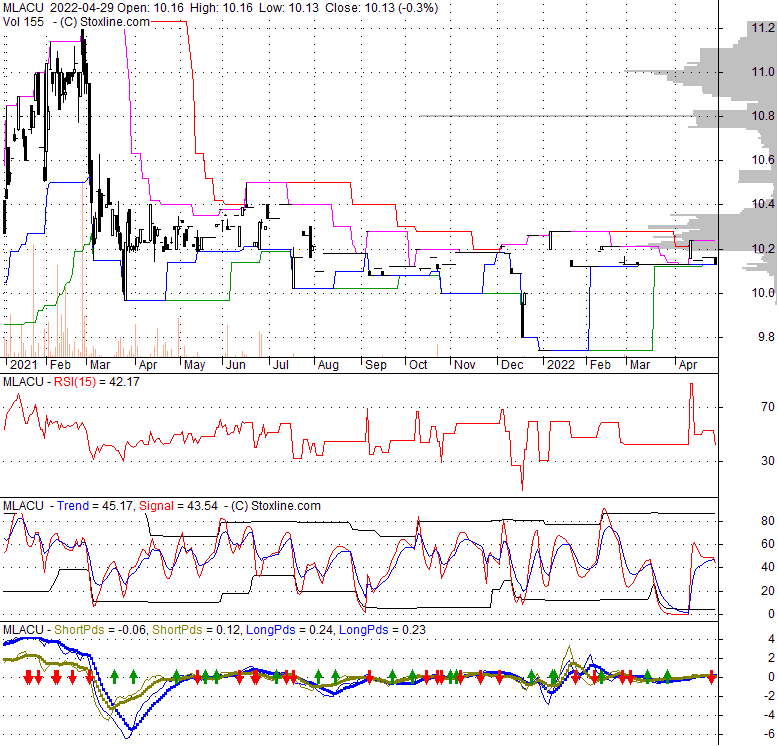Screen dimensions: 778x746
Task: Click the May month label on time axis
Action: coord(194,365)
